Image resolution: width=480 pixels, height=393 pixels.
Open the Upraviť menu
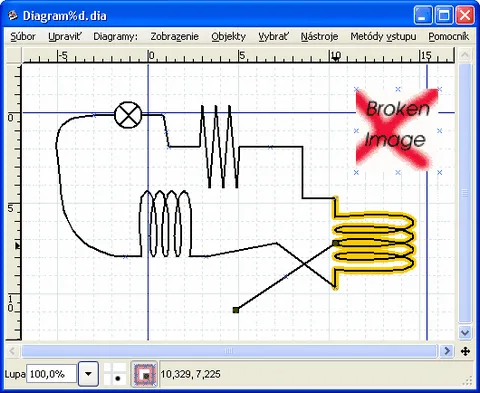click(x=64, y=37)
